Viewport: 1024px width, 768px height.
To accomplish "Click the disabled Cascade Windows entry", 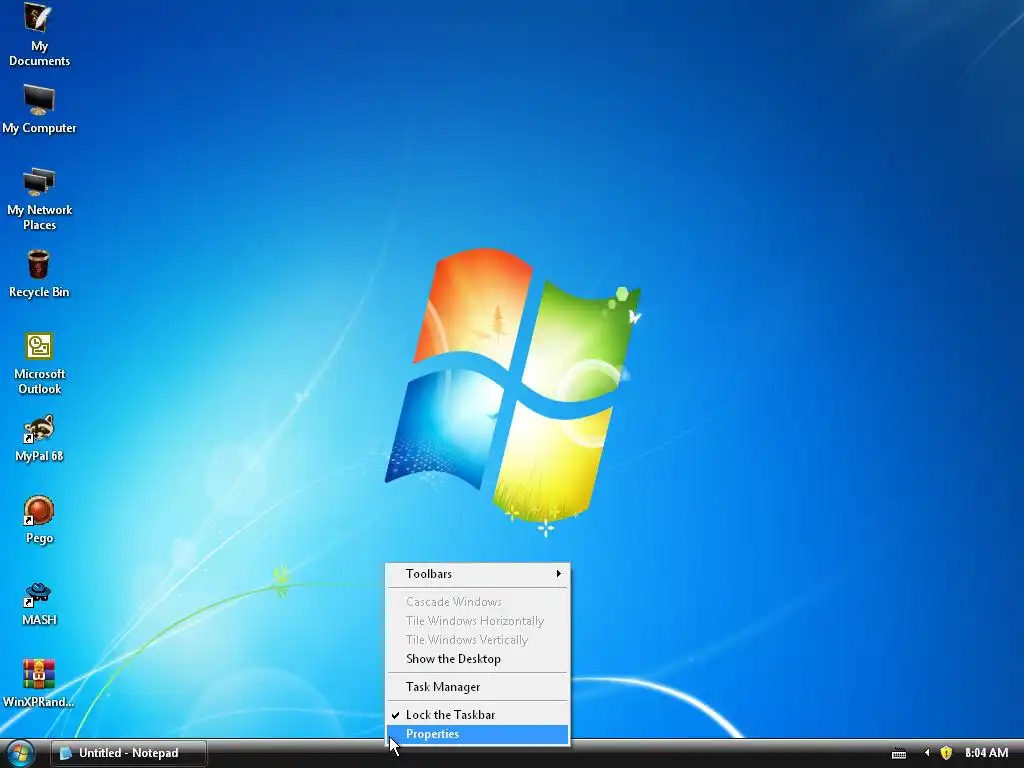I will point(477,601).
